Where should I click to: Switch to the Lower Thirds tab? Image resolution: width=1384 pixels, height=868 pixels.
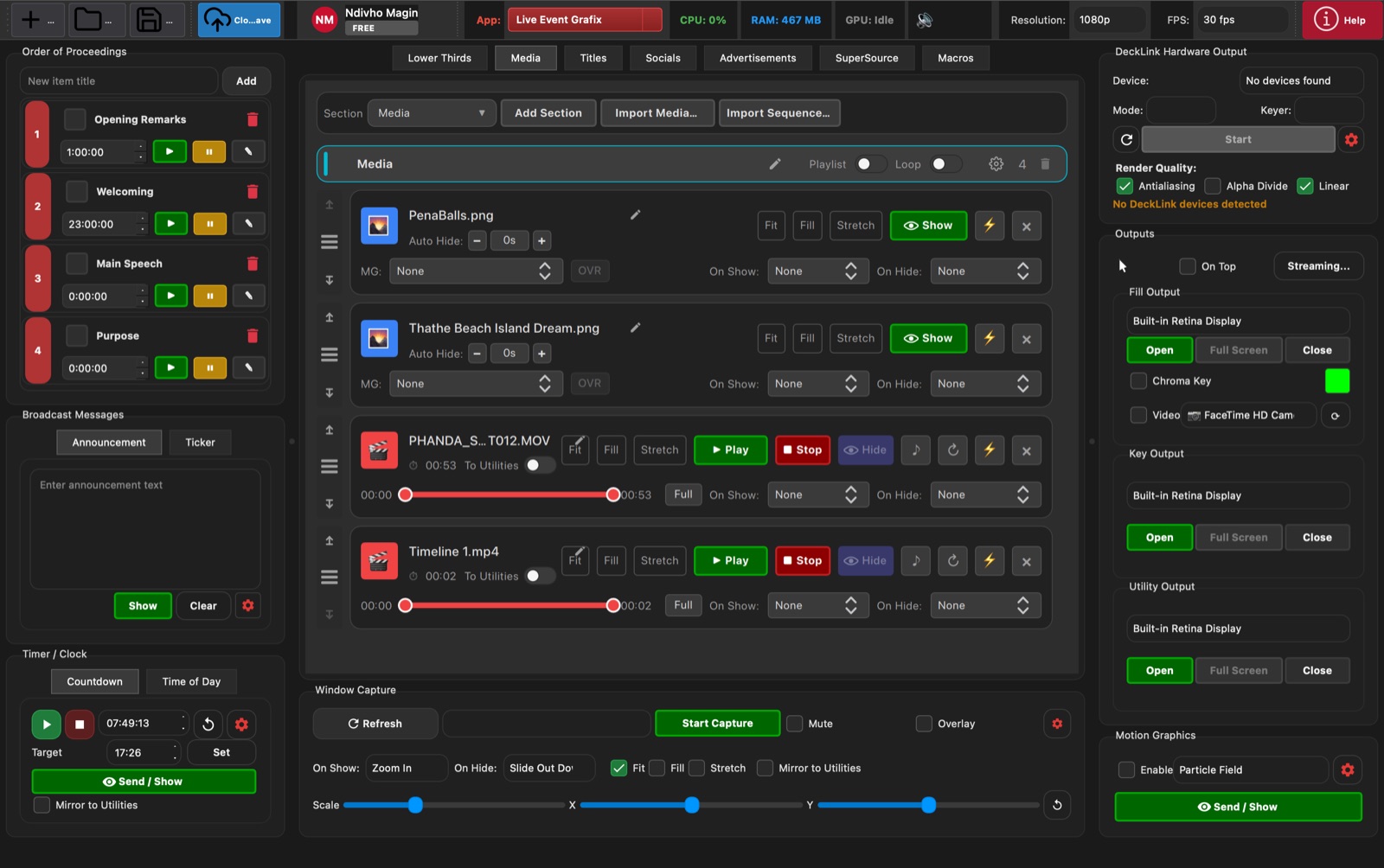pyautogui.click(x=439, y=58)
